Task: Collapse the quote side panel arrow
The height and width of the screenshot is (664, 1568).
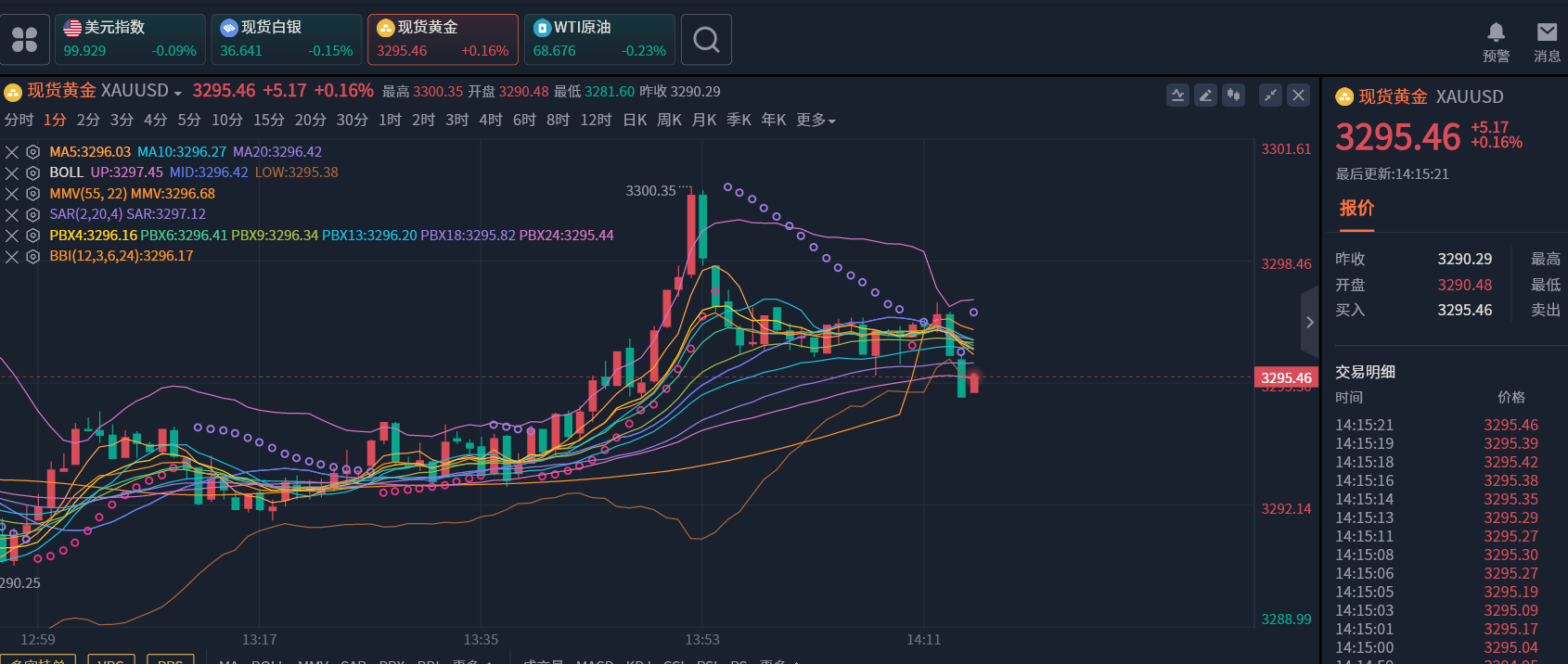Action: coord(1309,322)
